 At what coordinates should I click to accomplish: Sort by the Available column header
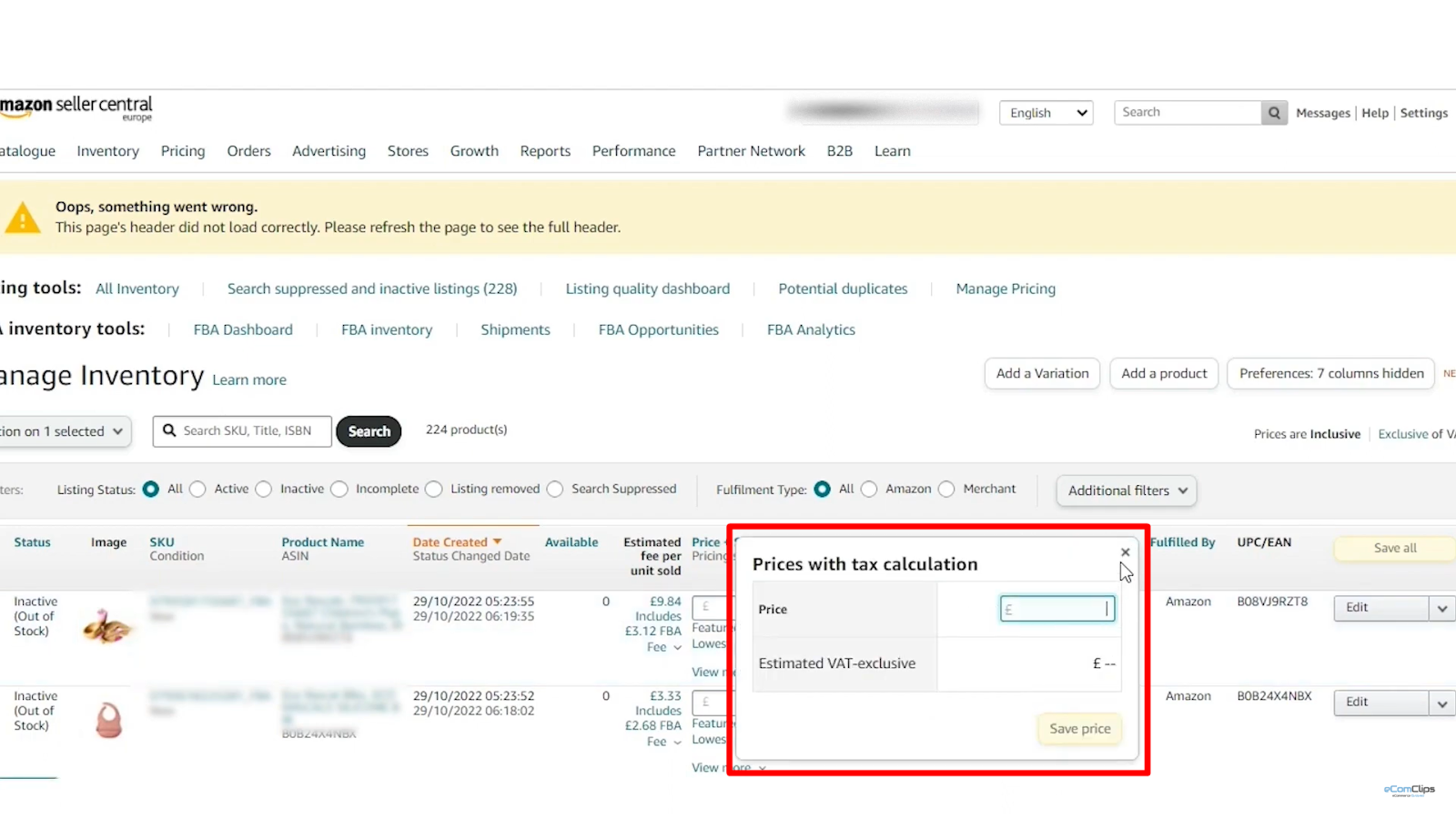pyautogui.click(x=571, y=542)
